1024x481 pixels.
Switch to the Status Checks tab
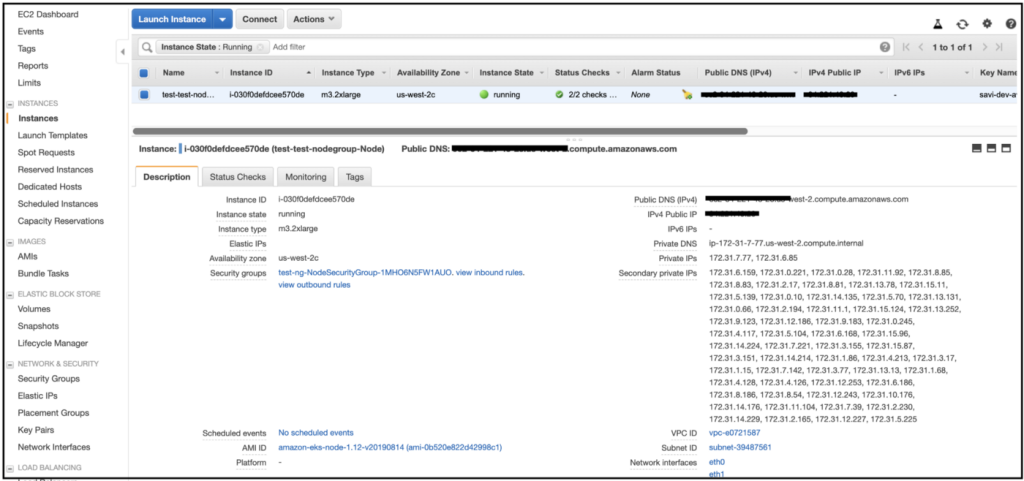click(x=238, y=177)
